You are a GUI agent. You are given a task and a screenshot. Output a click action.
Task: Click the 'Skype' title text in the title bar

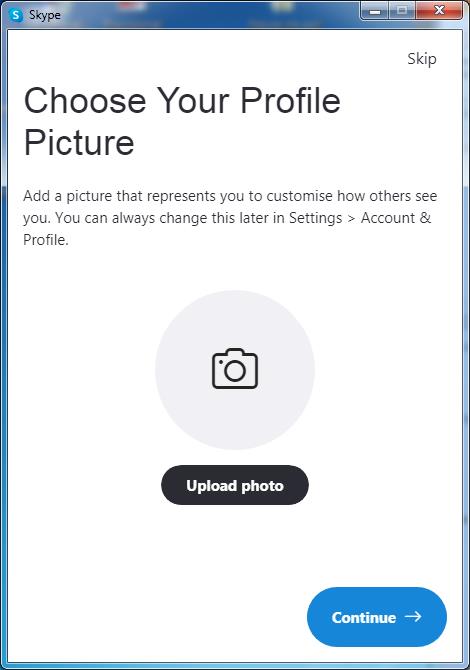pos(44,15)
